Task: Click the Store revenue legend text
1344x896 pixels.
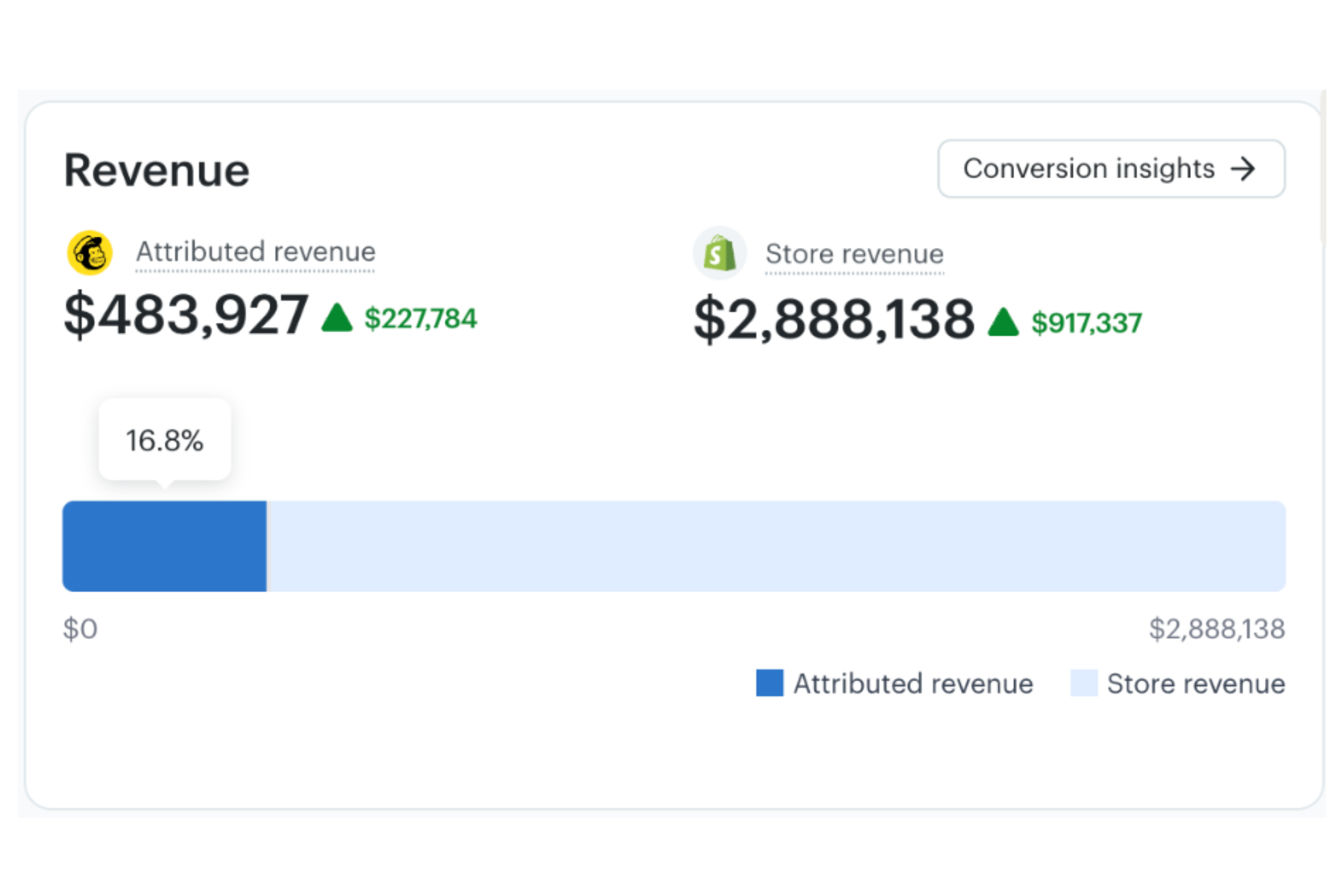Action: pyautogui.click(x=1196, y=683)
